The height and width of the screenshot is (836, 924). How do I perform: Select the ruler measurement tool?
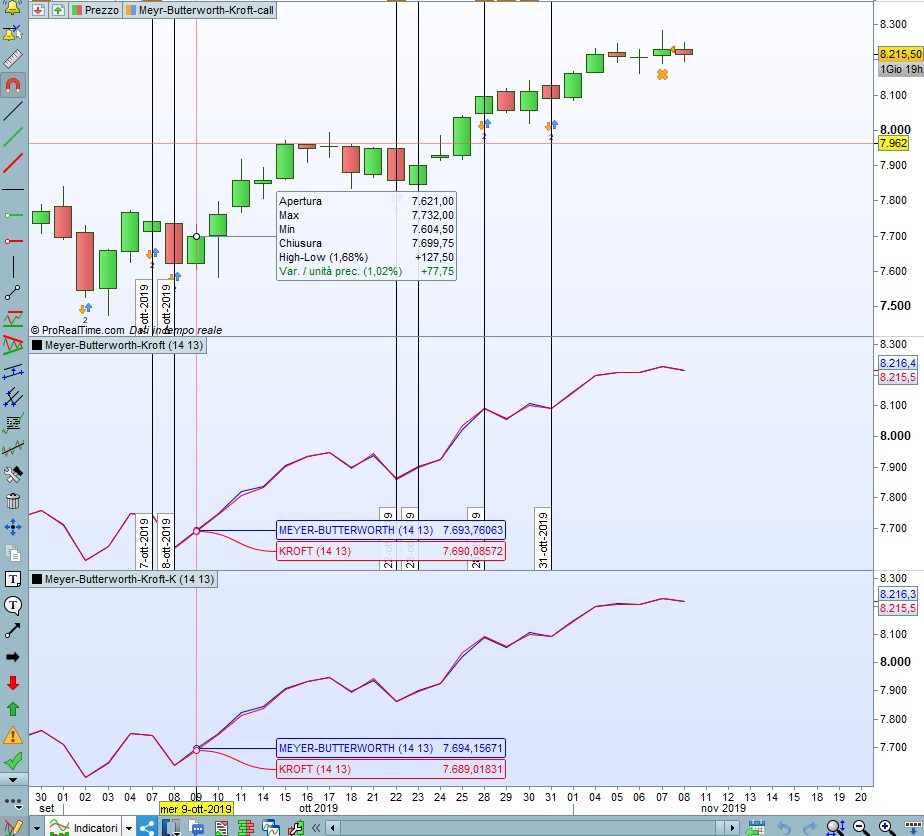[x=12, y=58]
